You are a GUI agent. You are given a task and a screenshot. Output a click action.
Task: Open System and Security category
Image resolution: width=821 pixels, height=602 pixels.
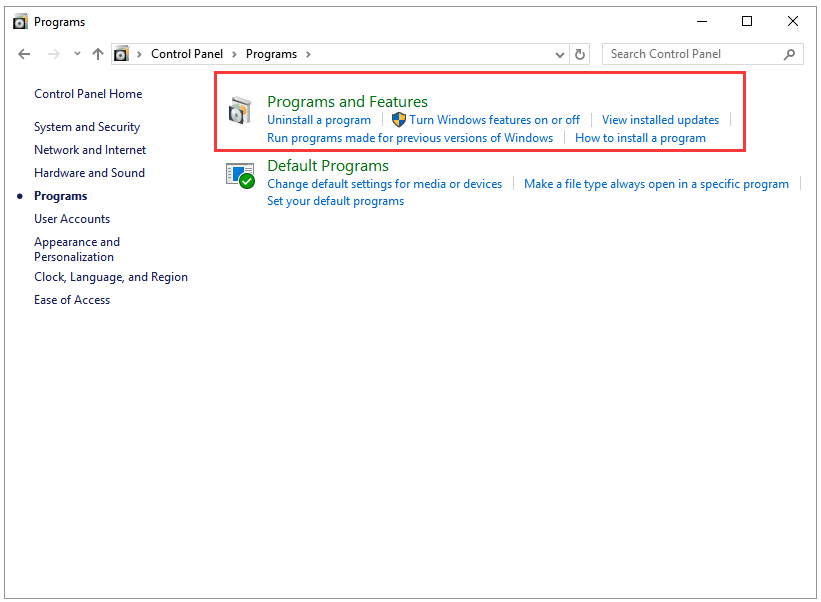click(x=87, y=127)
